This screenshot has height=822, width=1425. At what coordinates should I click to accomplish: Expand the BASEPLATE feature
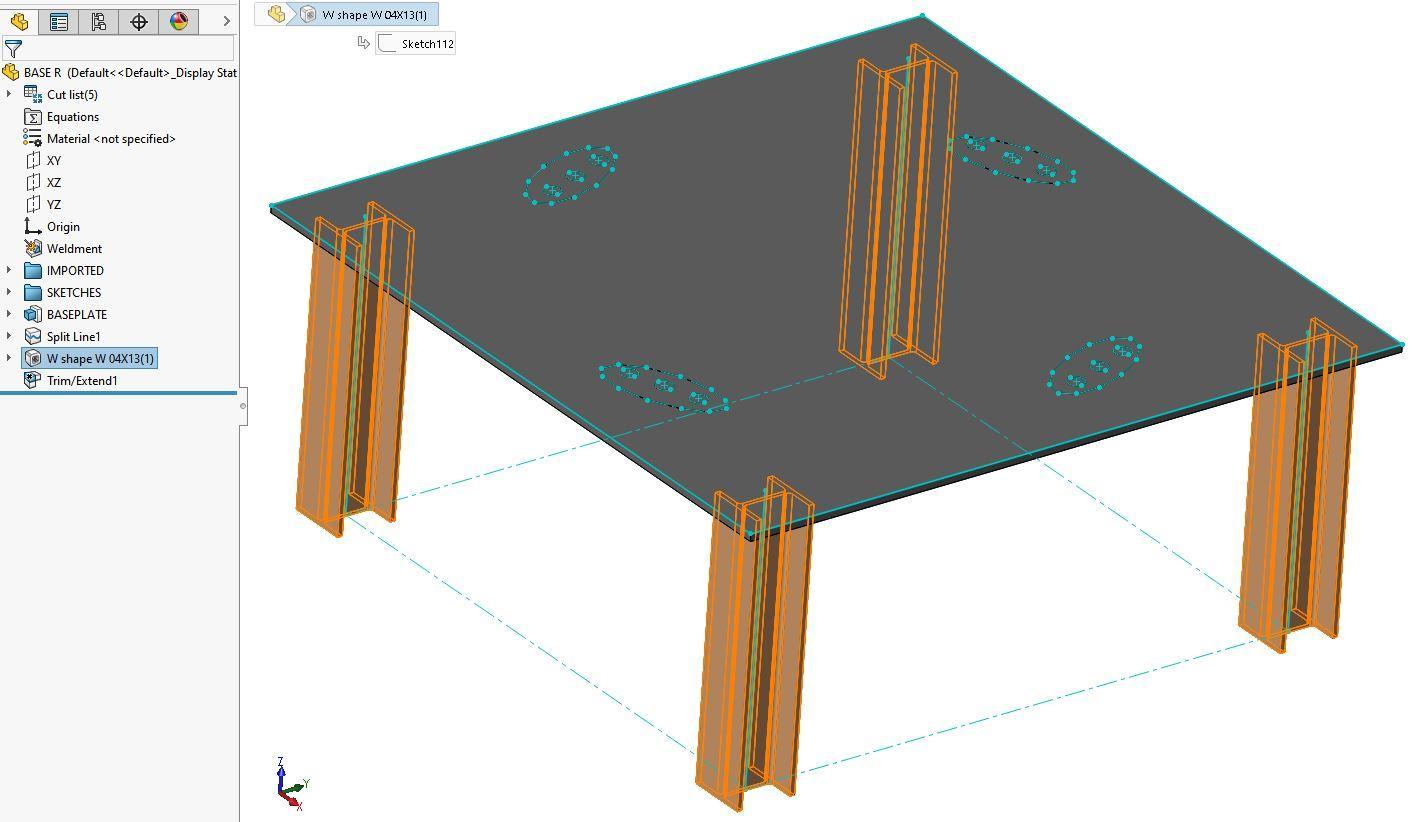(x=9, y=314)
